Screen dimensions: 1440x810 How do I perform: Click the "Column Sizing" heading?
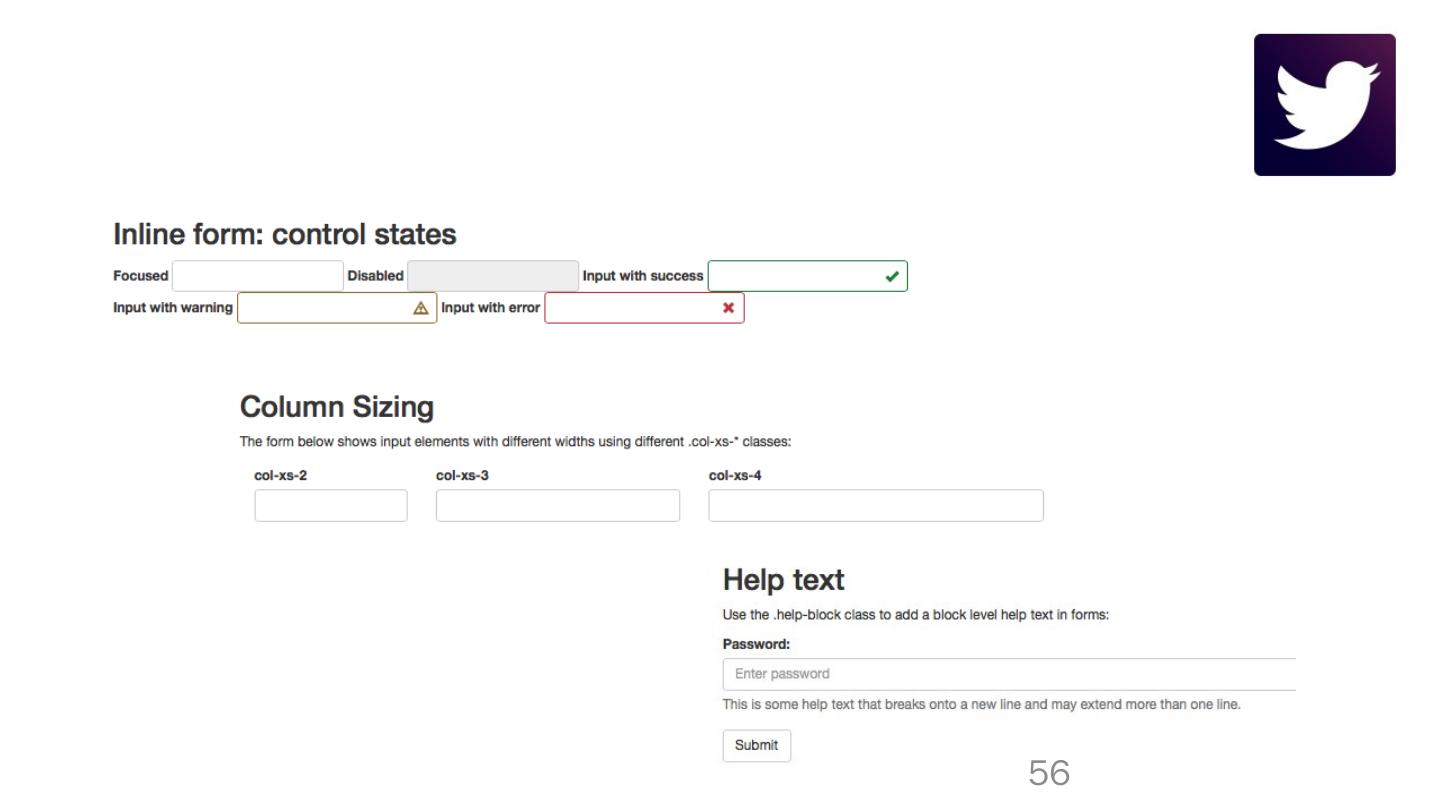(x=337, y=407)
